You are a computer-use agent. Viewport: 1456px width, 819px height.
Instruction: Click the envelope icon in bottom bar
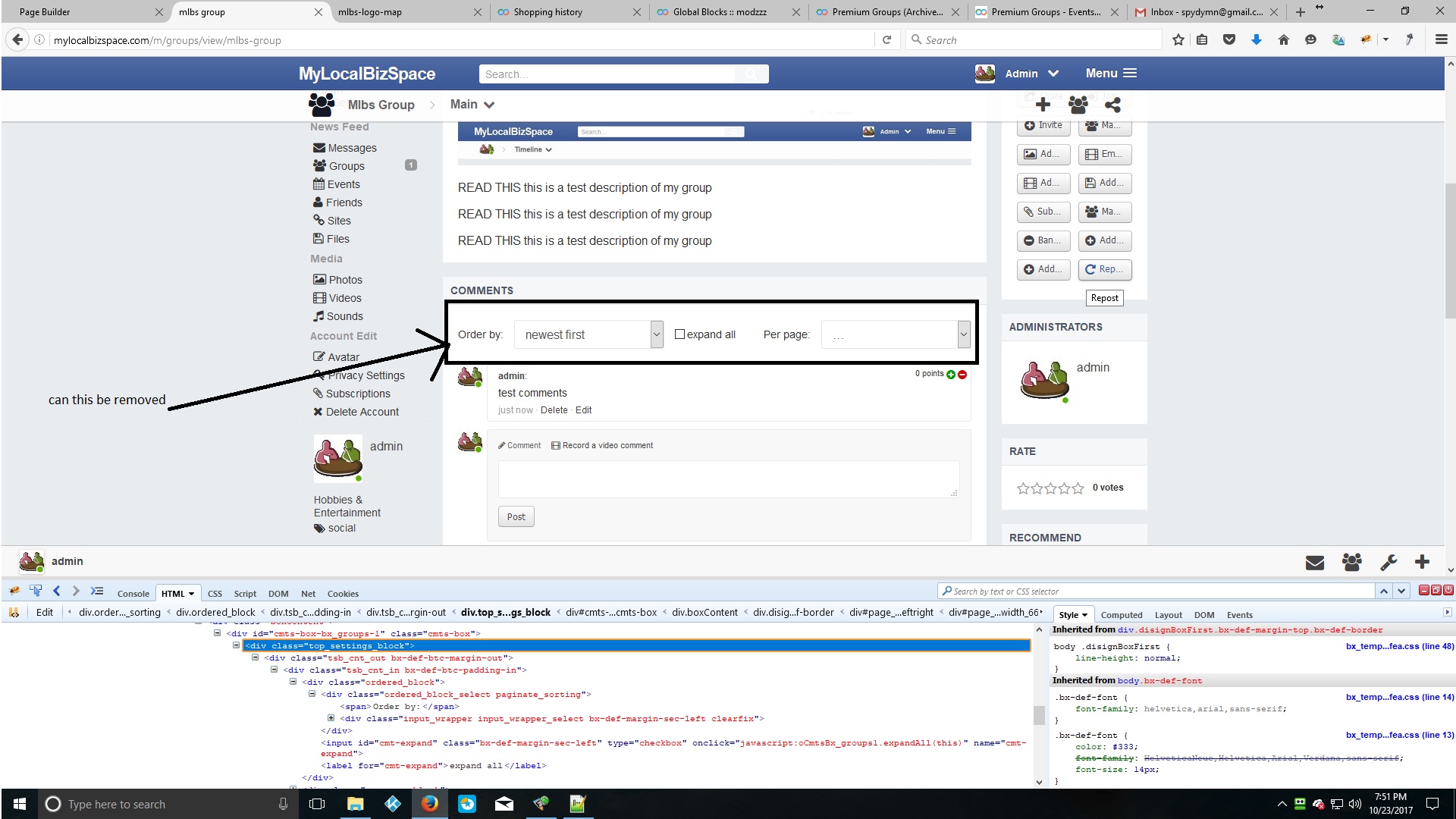point(1315,562)
